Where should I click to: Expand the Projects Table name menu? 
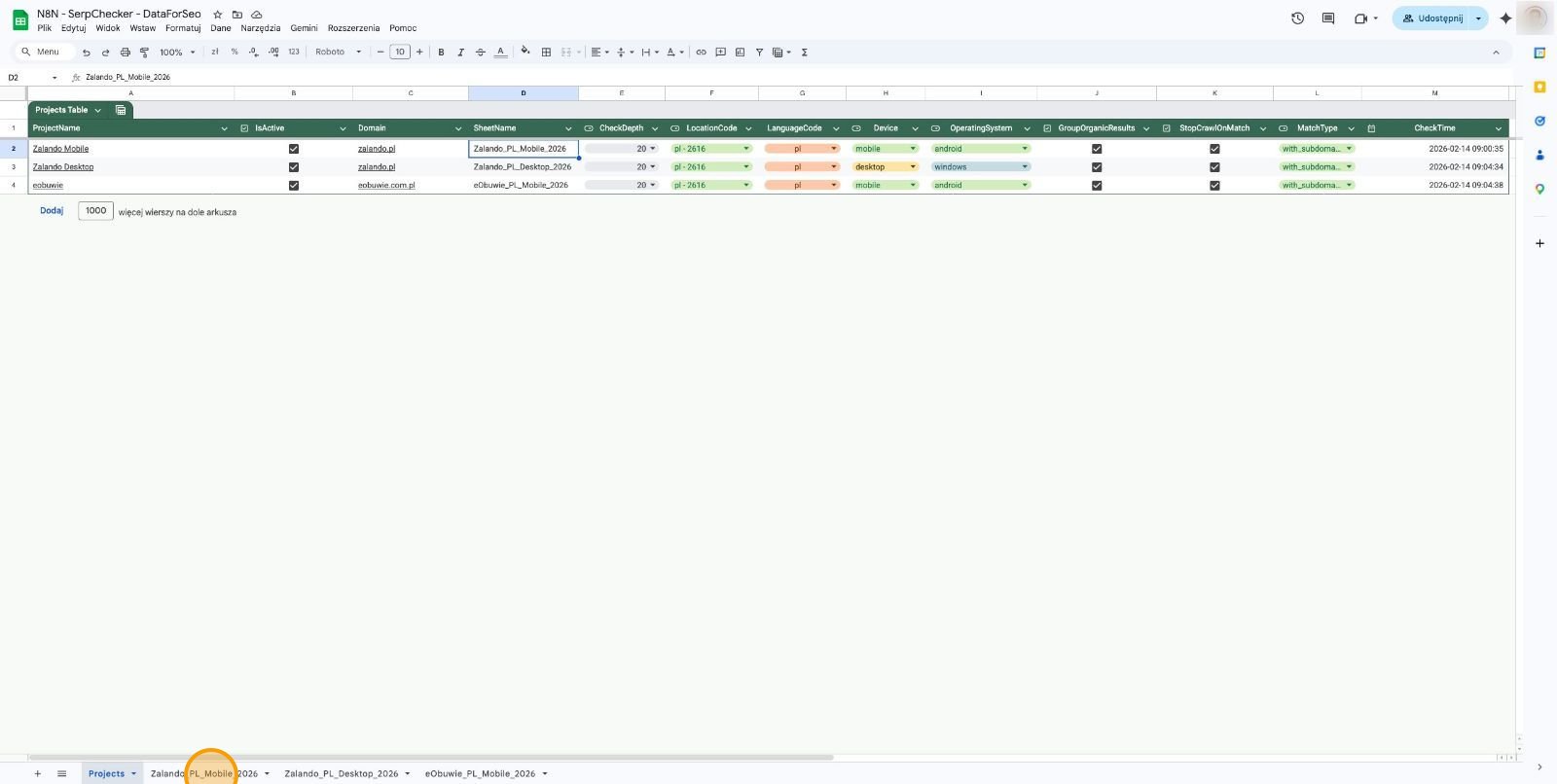[x=97, y=111]
